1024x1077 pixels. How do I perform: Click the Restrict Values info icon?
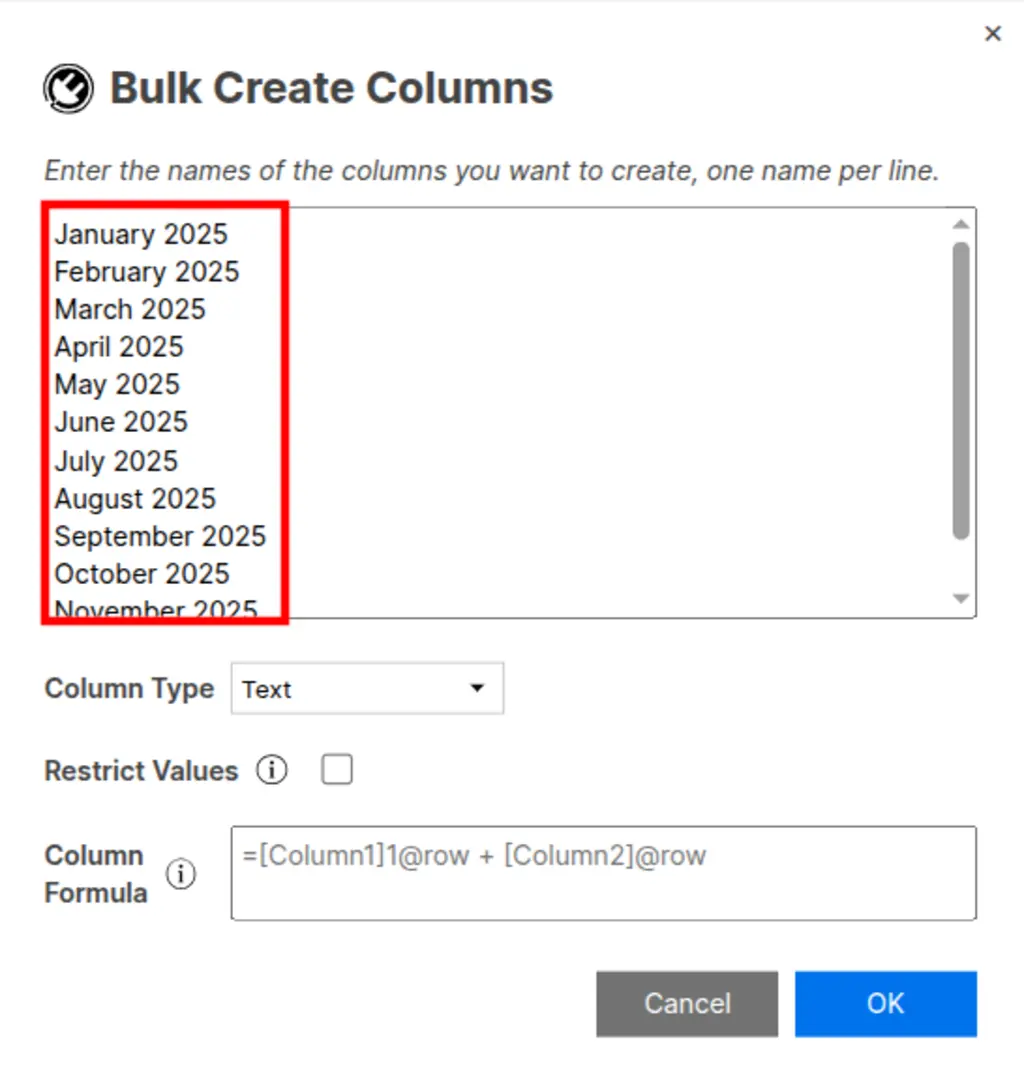[271, 771]
